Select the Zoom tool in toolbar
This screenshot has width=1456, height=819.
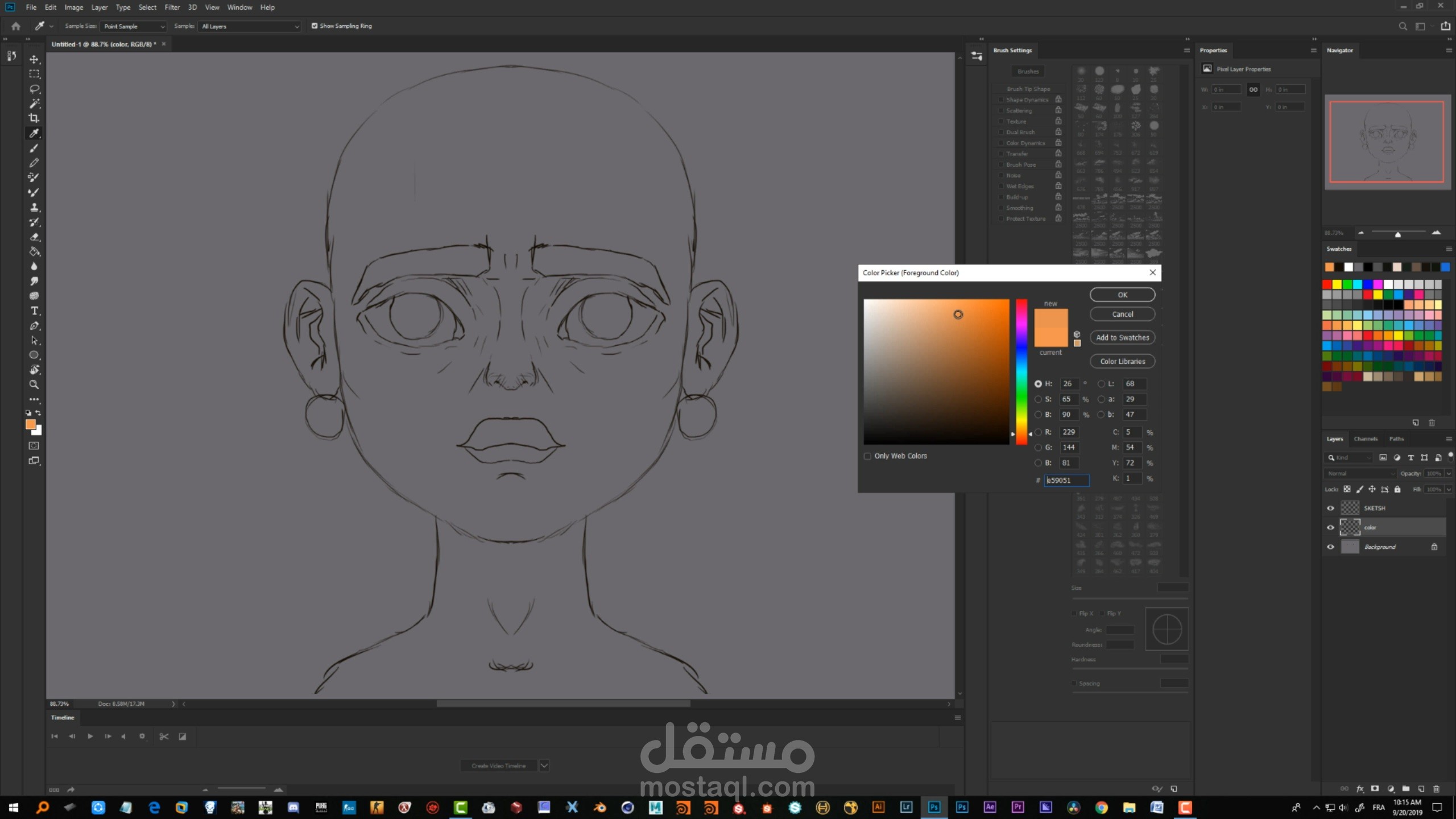[34, 384]
